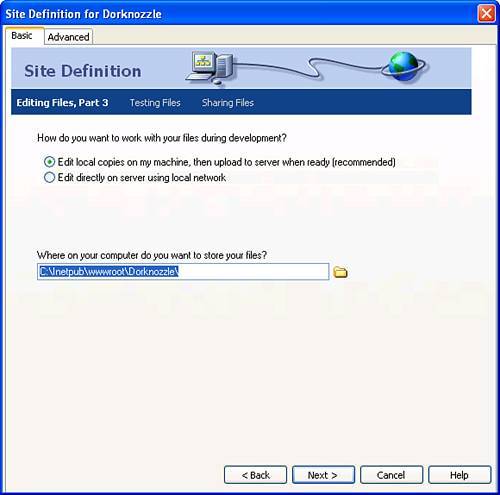Click the development files question text

pyautogui.click(x=162, y=138)
